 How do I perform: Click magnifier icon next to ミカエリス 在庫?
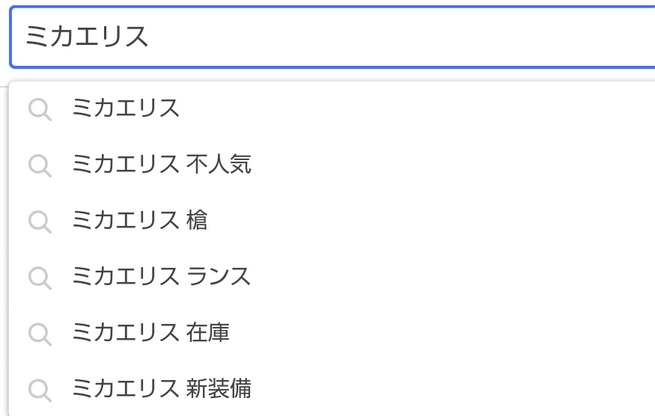click(40, 334)
